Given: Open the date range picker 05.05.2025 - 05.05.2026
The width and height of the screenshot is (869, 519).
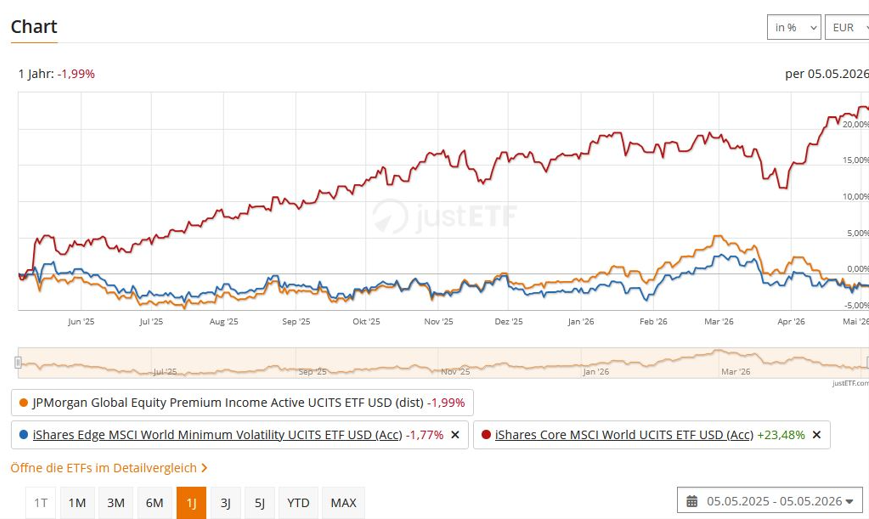Looking at the screenshot, I should click(x=770, y=501).
